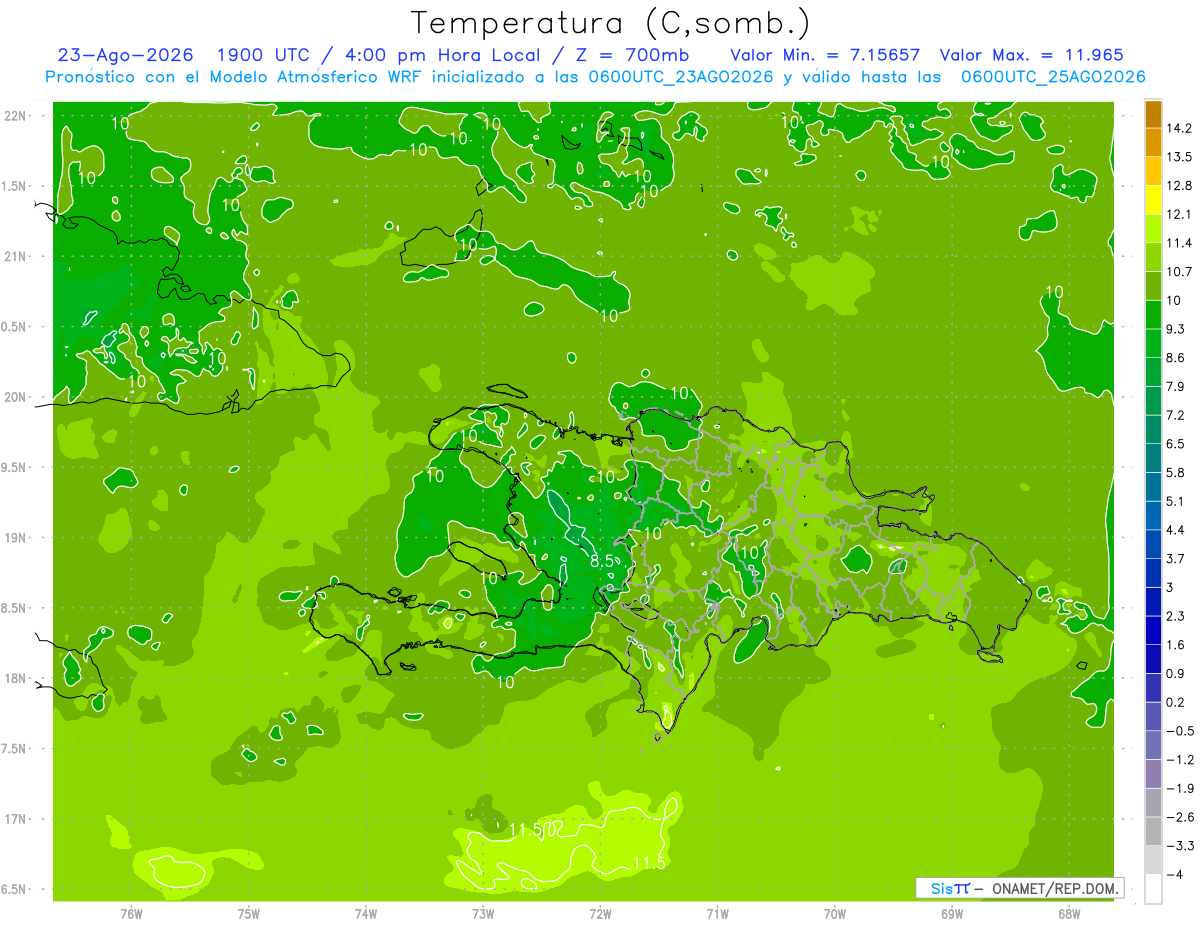Click the color bar label "12.1"
The width and height of the screenshot is (1200, 927).
(1179, 214)
